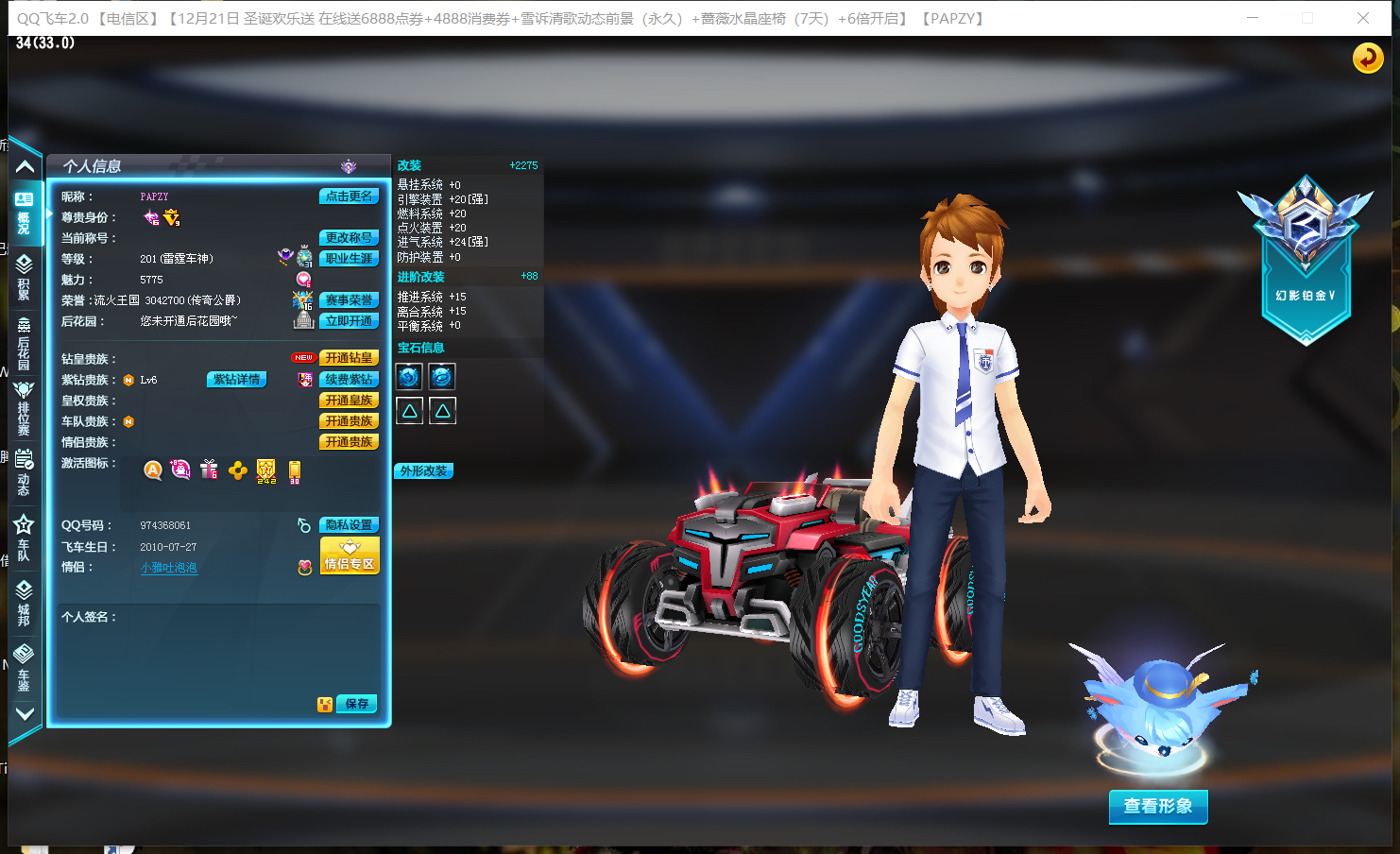Click the globe level badge numbered 31
1400x854 pixels.
(x=304, y=257)
